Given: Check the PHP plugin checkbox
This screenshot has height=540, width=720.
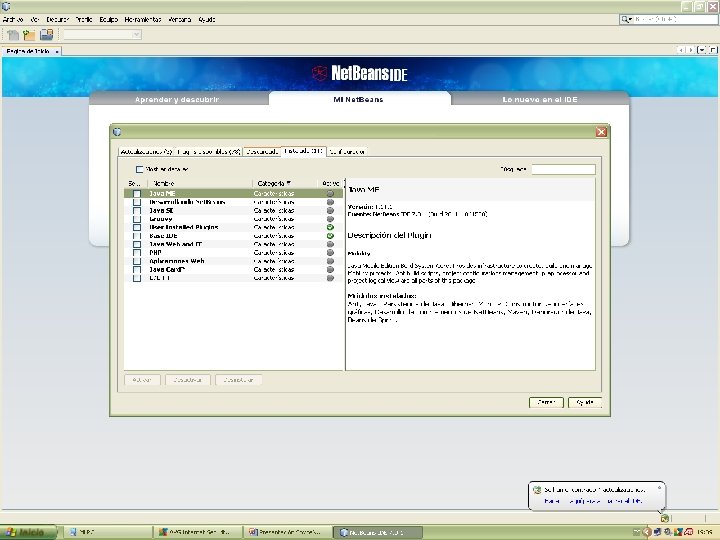Looking at the screenshot, I should 136,253.
